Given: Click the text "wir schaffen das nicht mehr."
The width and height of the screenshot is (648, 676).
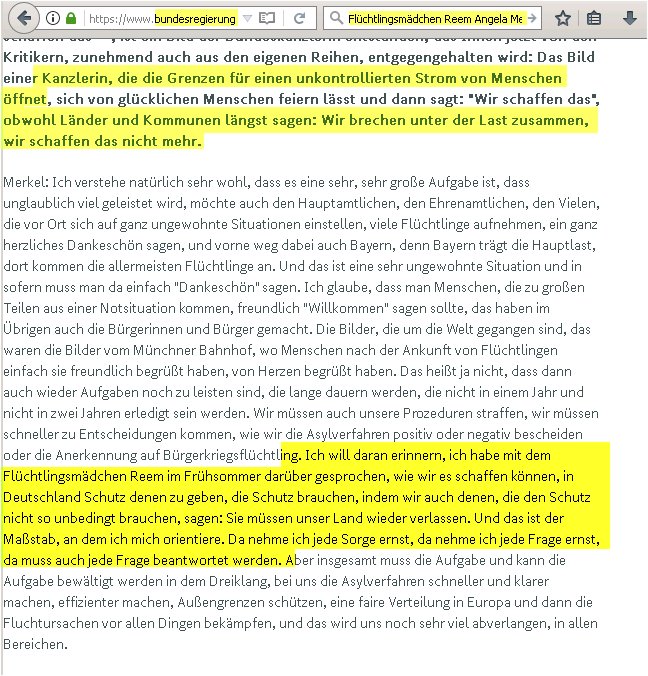Looking at the screenshot, I should [103, 141].
